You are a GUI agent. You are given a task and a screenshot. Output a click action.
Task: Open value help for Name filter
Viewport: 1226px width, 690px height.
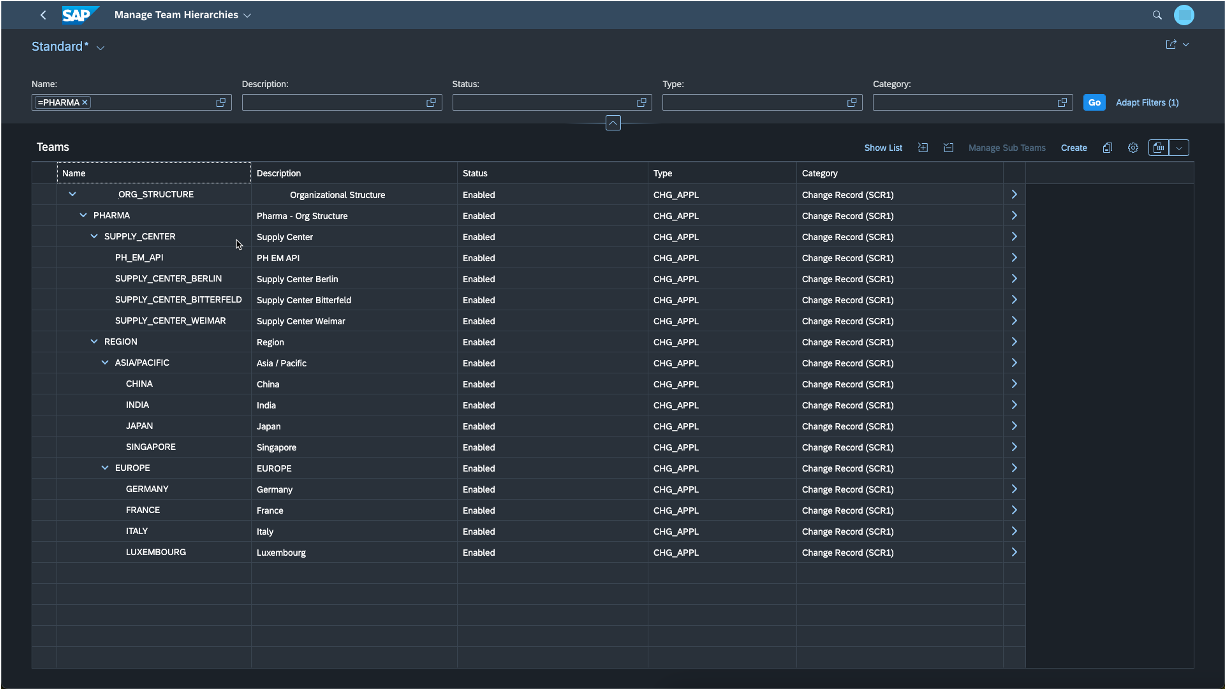coord(221,102)
